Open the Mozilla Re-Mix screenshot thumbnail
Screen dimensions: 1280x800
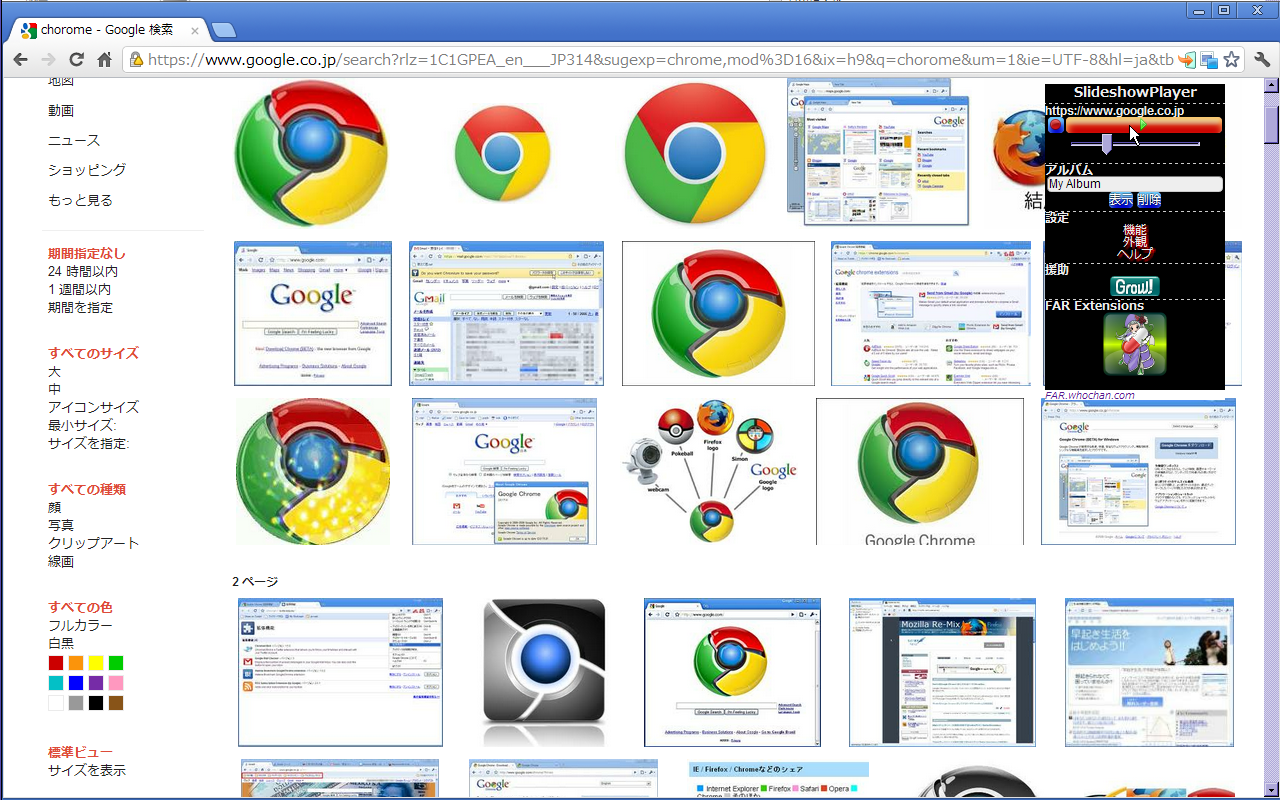click(x=942, y=672)
